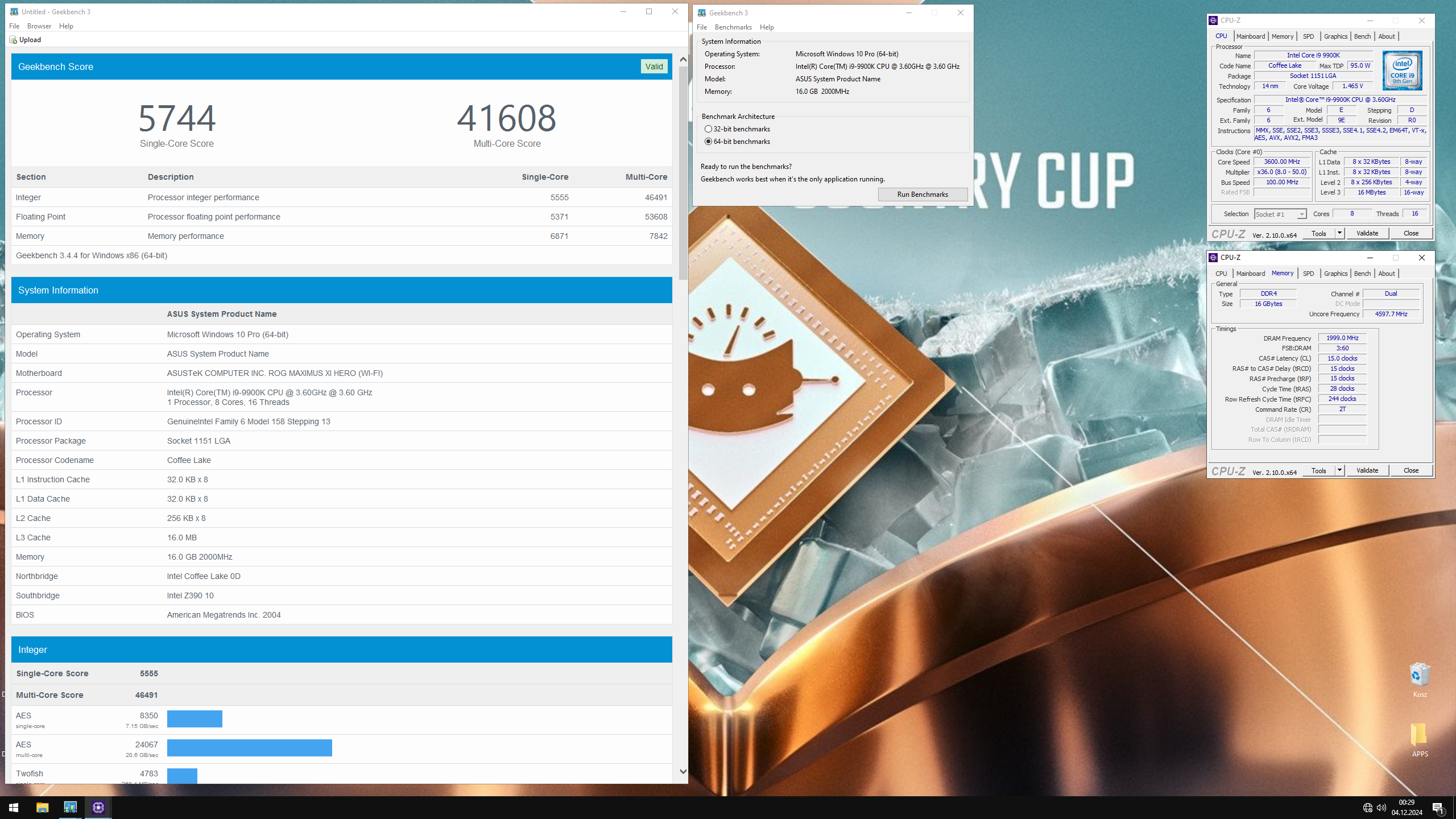Image resolution: width=1456 pixels, height=819 pixels.
Task: Click the Tools button in the lower CPU-Z window
Action: [1318, 470]
